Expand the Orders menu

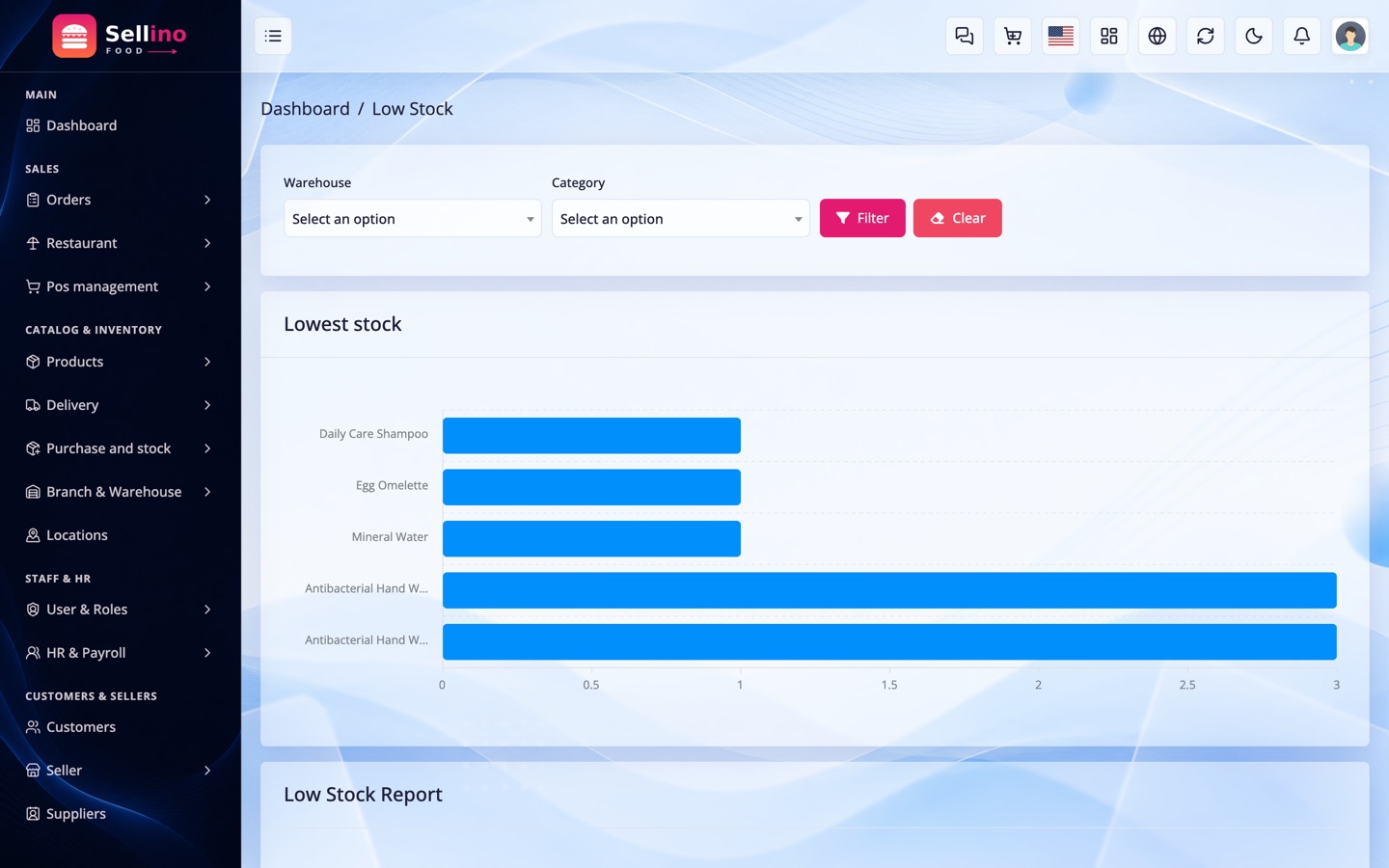120,200
